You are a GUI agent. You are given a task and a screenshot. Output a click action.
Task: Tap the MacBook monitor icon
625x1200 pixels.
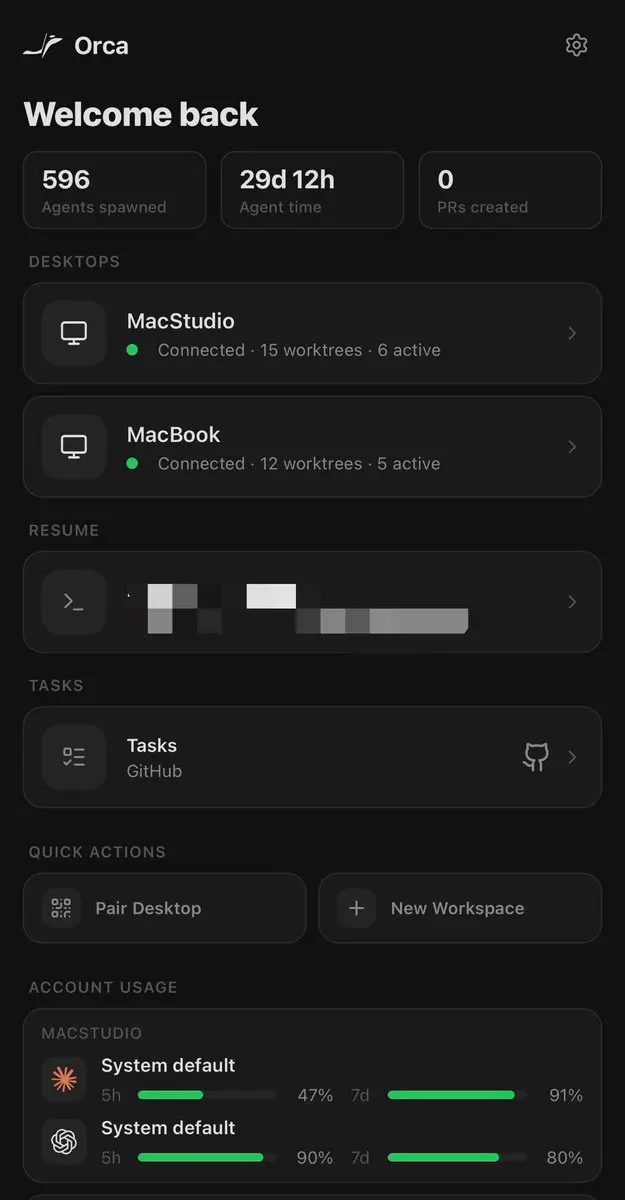pyautogui.click(x=74, y=447)
